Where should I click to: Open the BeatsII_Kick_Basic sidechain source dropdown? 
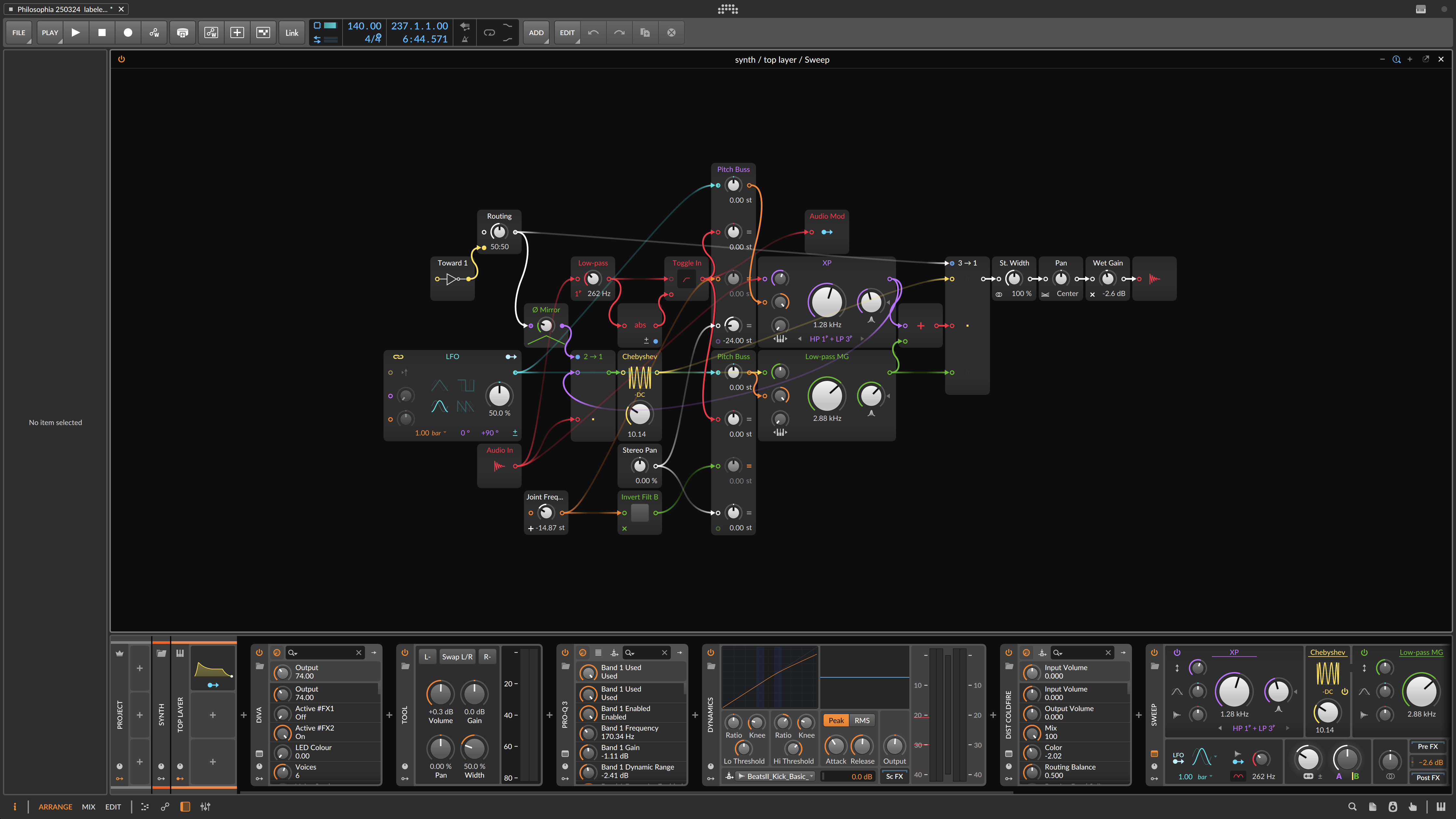pyautogui.click(x=776, y=777)
